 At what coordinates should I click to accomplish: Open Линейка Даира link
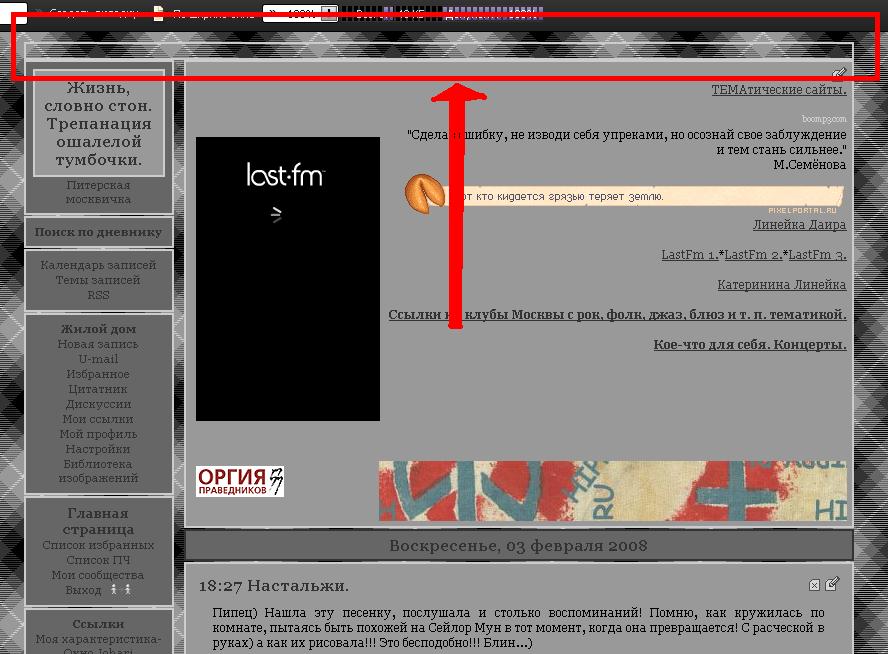(x=799, y=225)
